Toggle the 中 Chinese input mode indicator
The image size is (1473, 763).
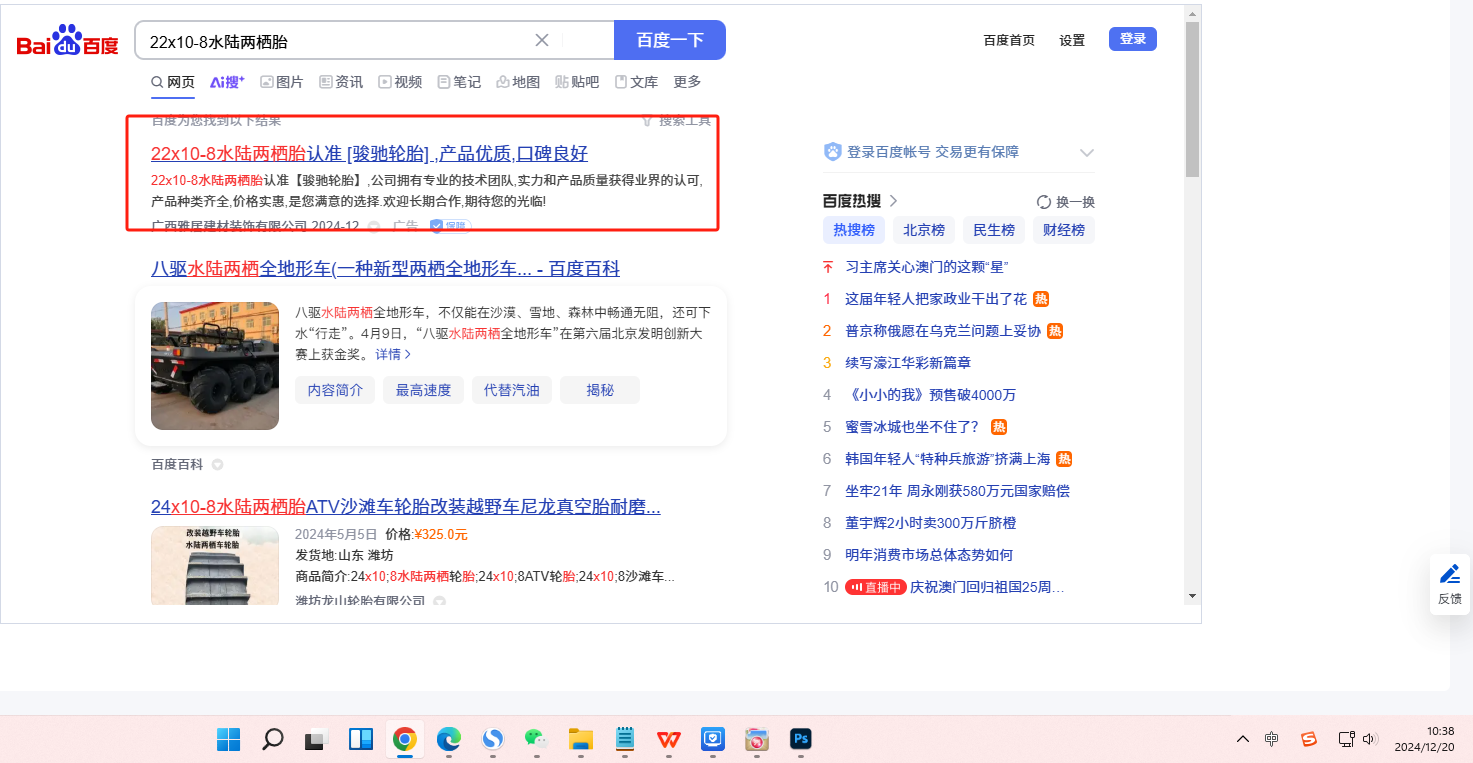[x=1271, y=739]
